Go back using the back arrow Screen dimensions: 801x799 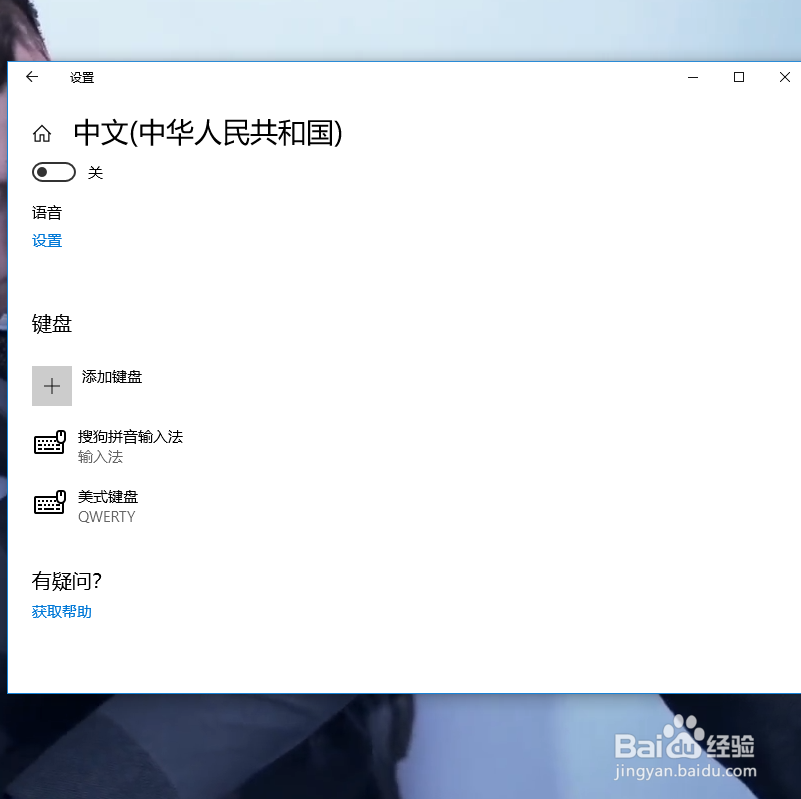32,77
